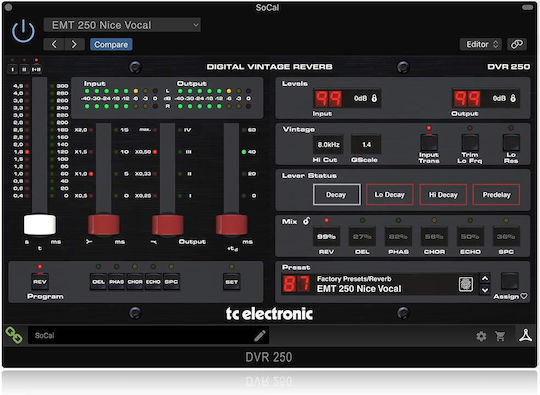Click the top-right chassis screw icon
Image resolution: width=540 pixels, height=395 pixels.
403,67
